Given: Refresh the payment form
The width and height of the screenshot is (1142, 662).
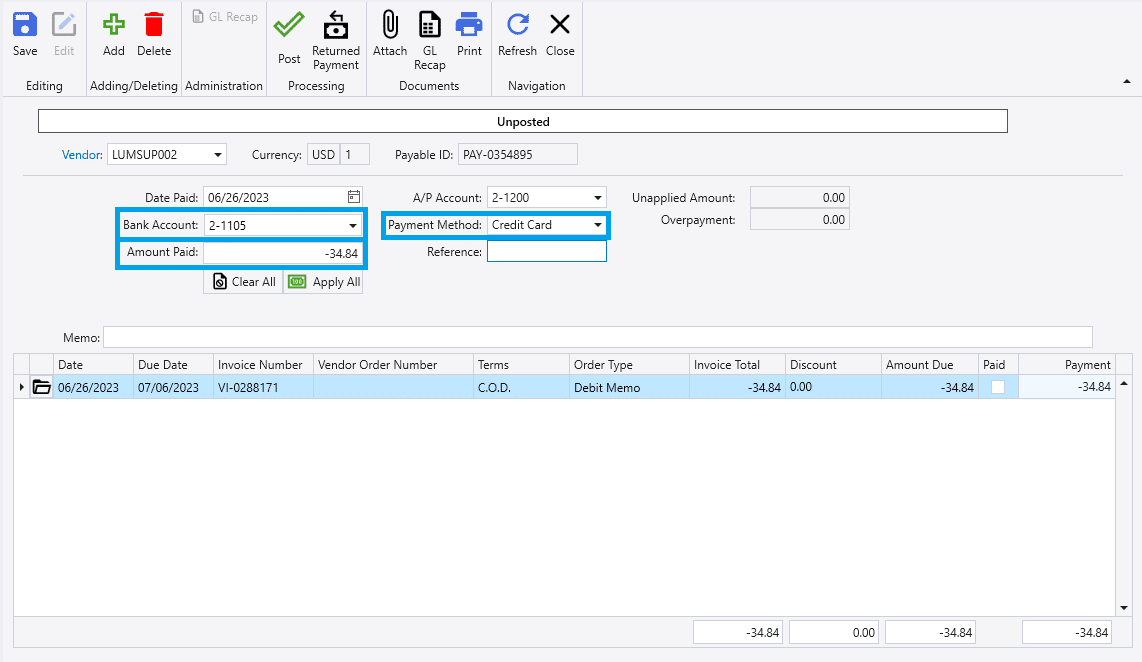Looking at the screenshot, I should (517, 25).
